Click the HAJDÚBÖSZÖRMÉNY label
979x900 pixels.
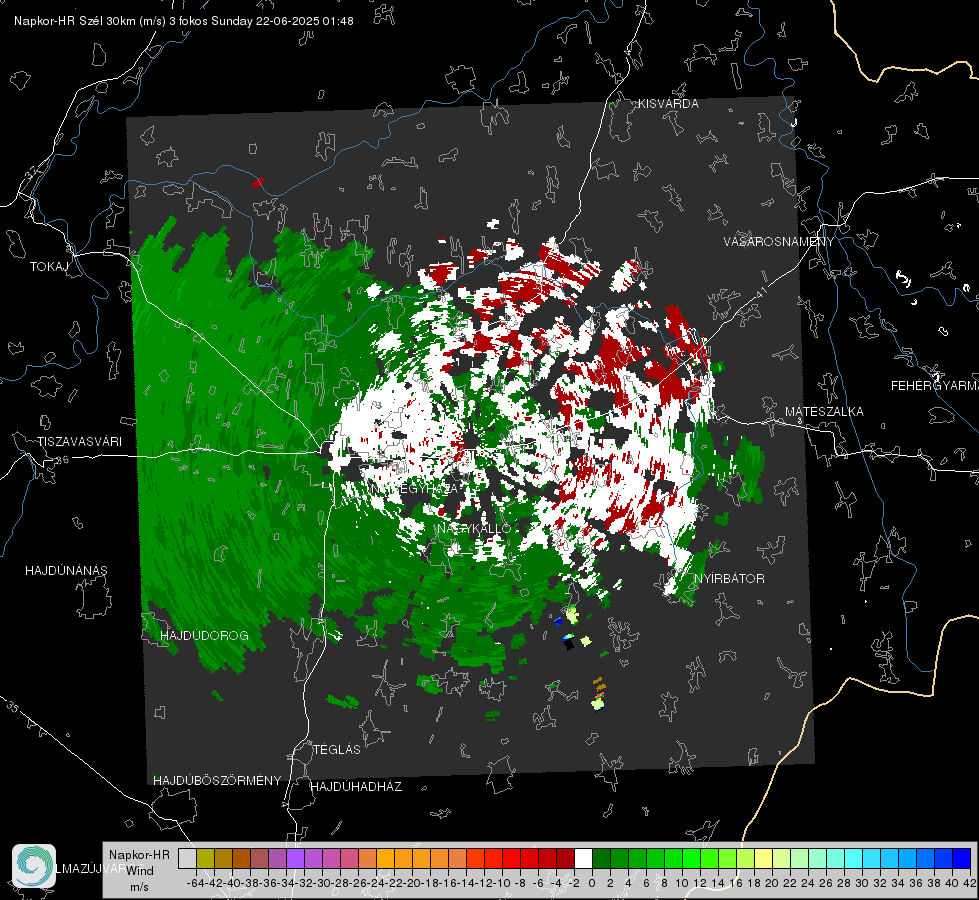217,780
